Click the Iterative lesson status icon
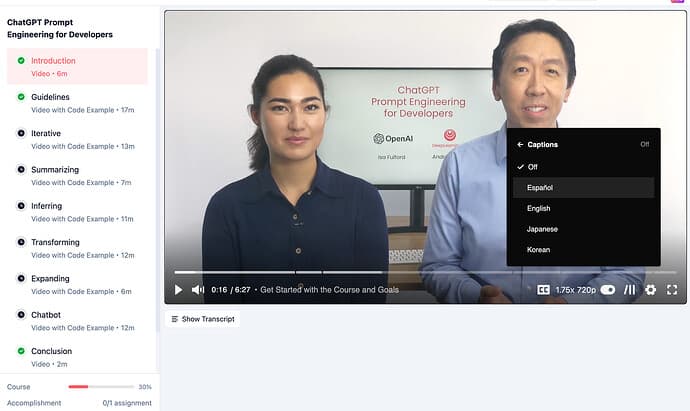Image resolution: width=690 pixels, height=411 pixels. (21, 133)
